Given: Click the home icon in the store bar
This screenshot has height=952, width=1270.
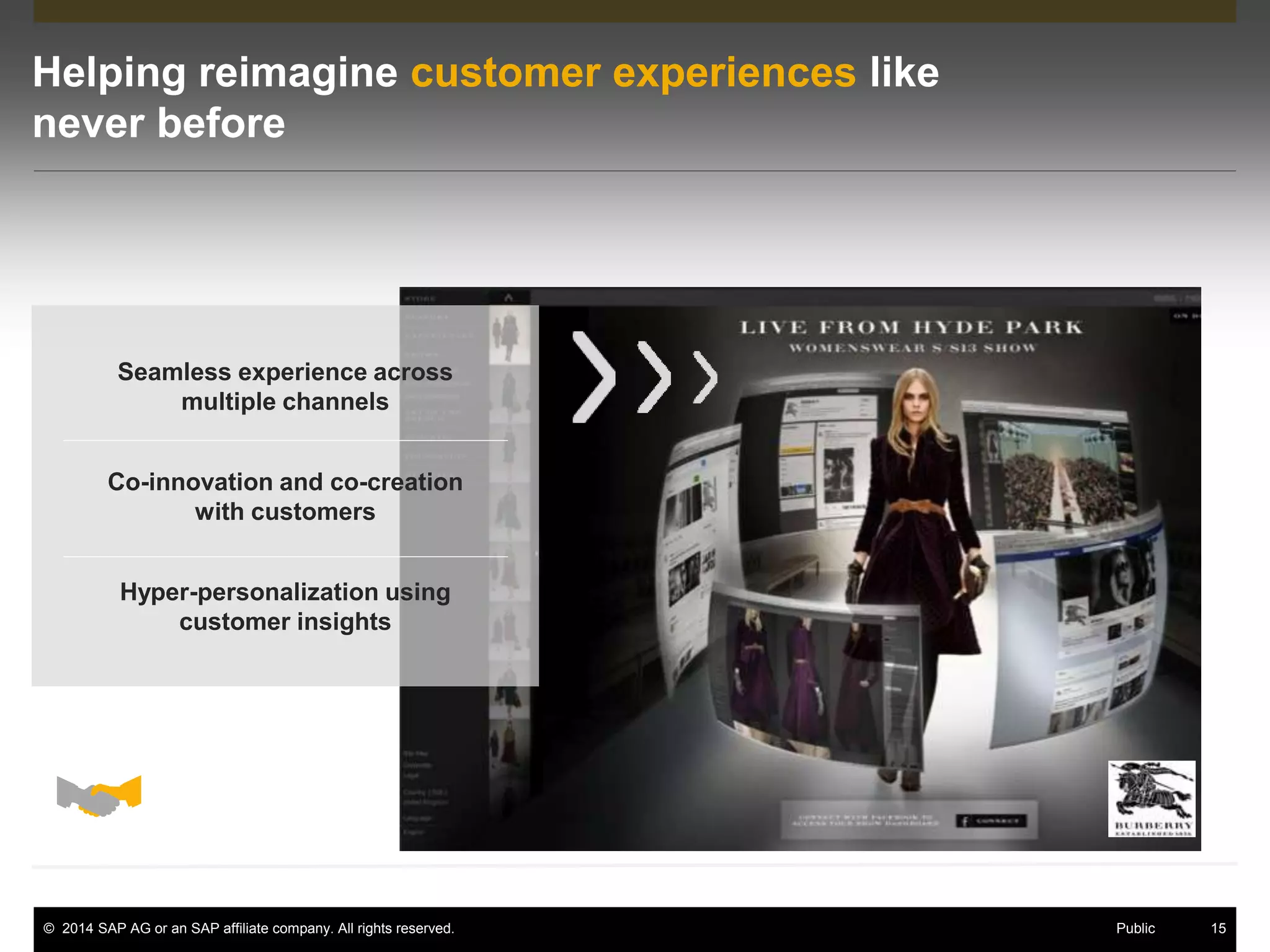Looking at the screenshot, I should (508, 297).
